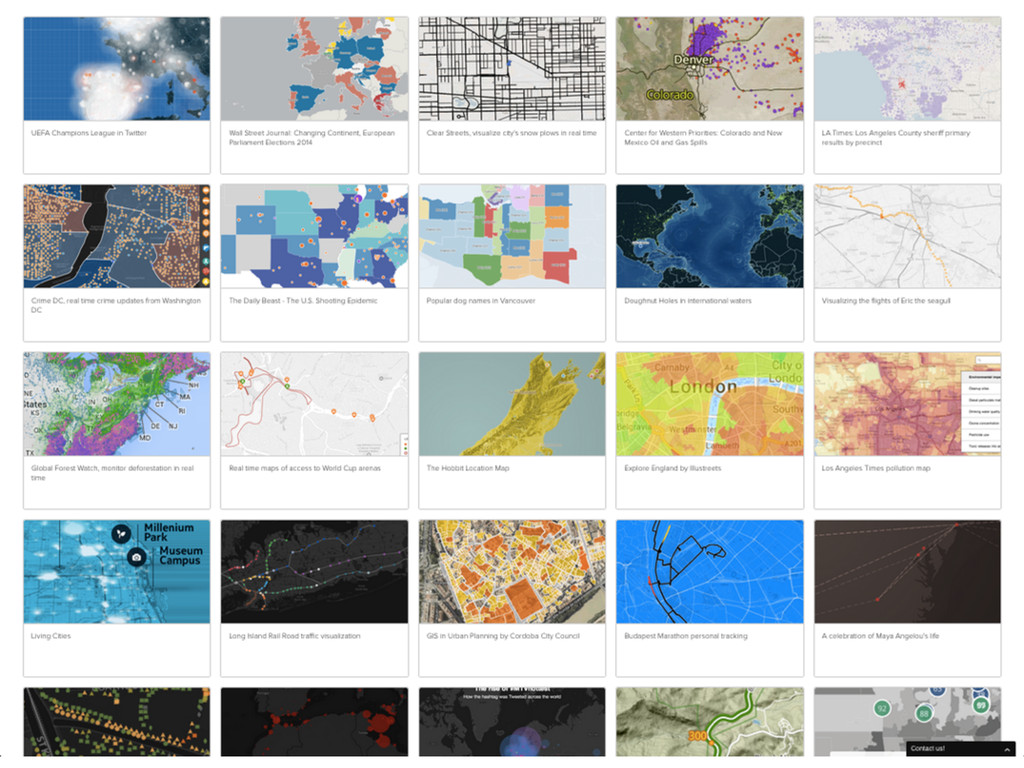Click the Contact us! chat button

(961, 748)
